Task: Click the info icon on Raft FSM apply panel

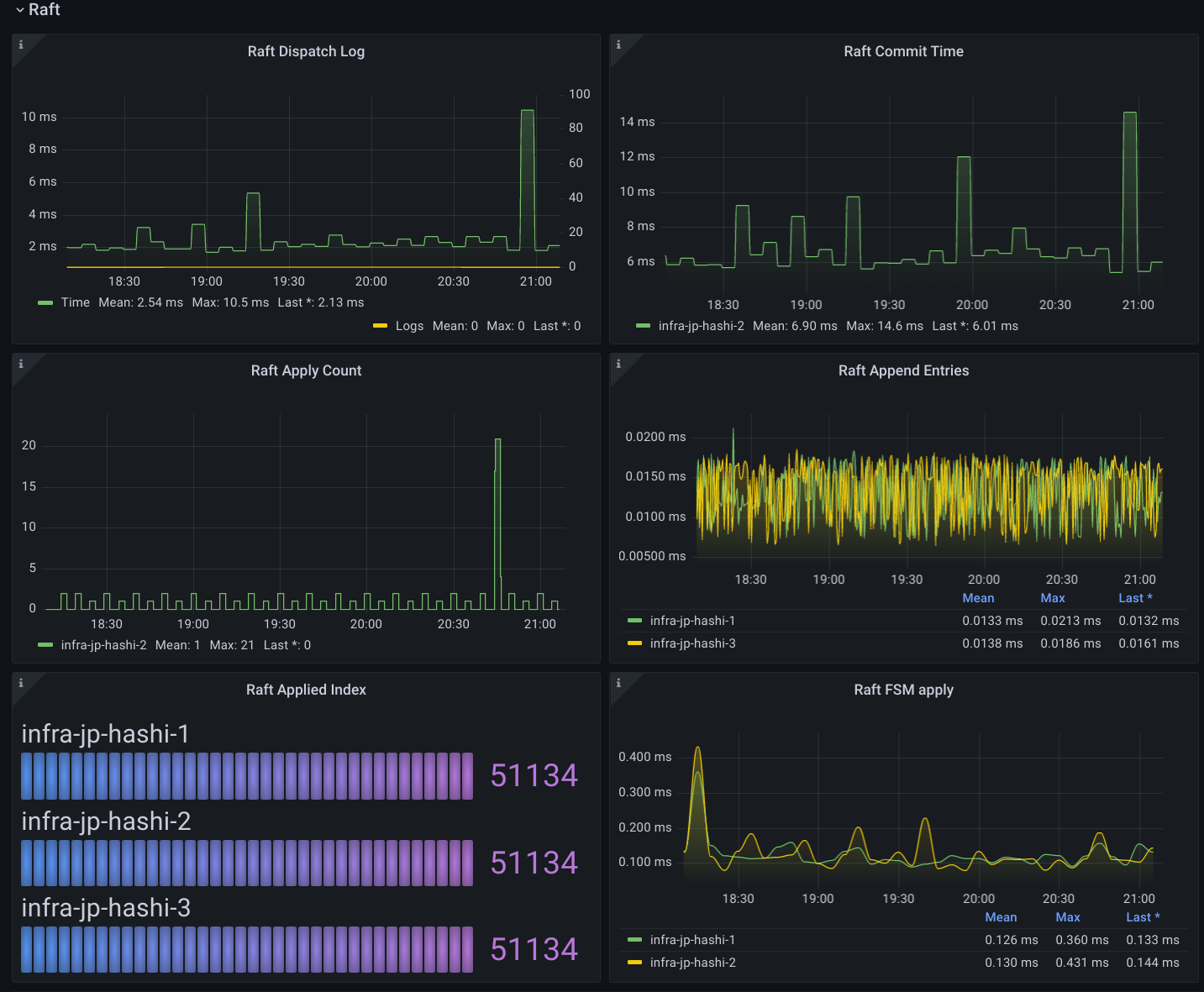Action: click(619, 685)
